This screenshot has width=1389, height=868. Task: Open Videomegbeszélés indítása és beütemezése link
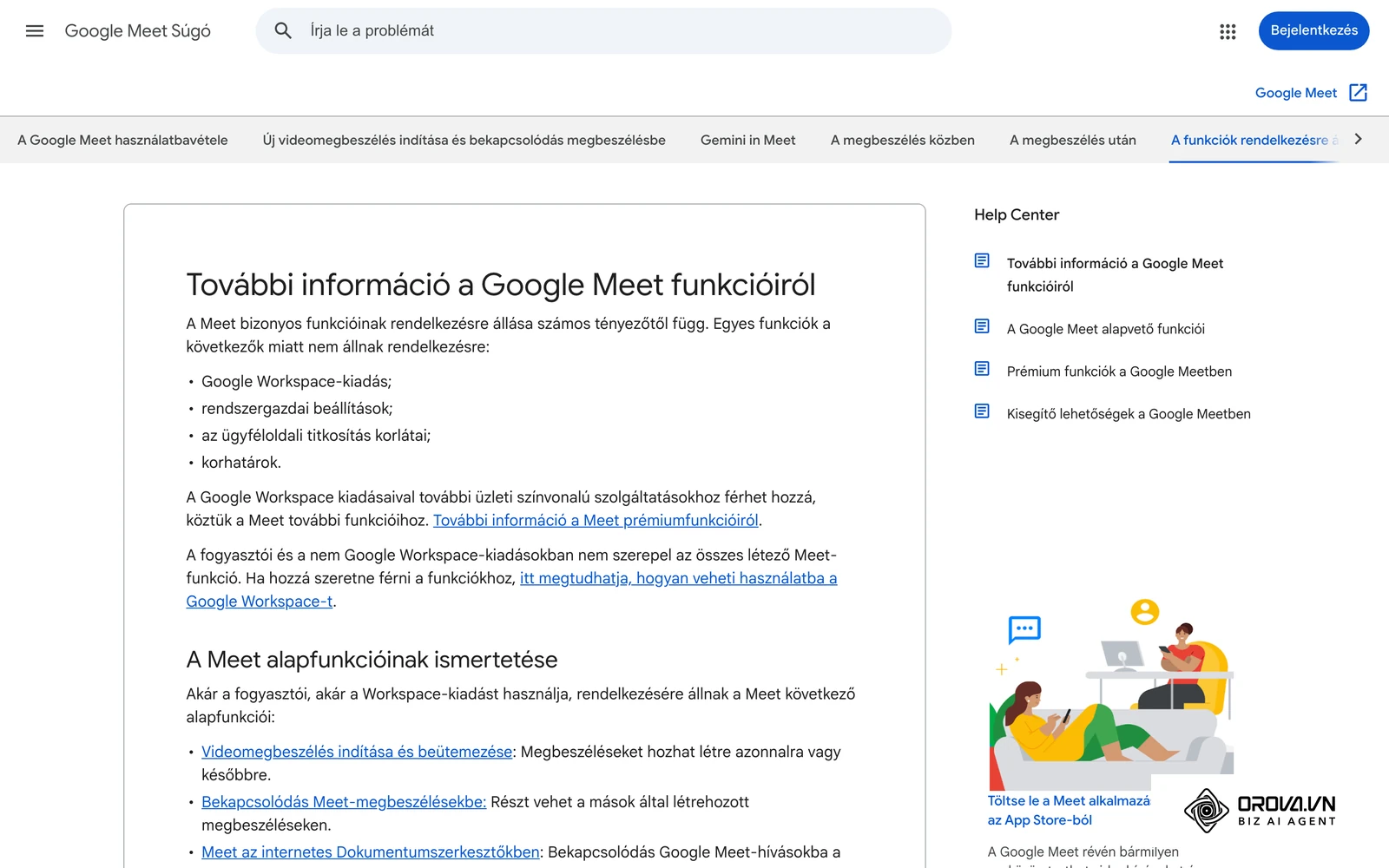click(x=357, y=752)
